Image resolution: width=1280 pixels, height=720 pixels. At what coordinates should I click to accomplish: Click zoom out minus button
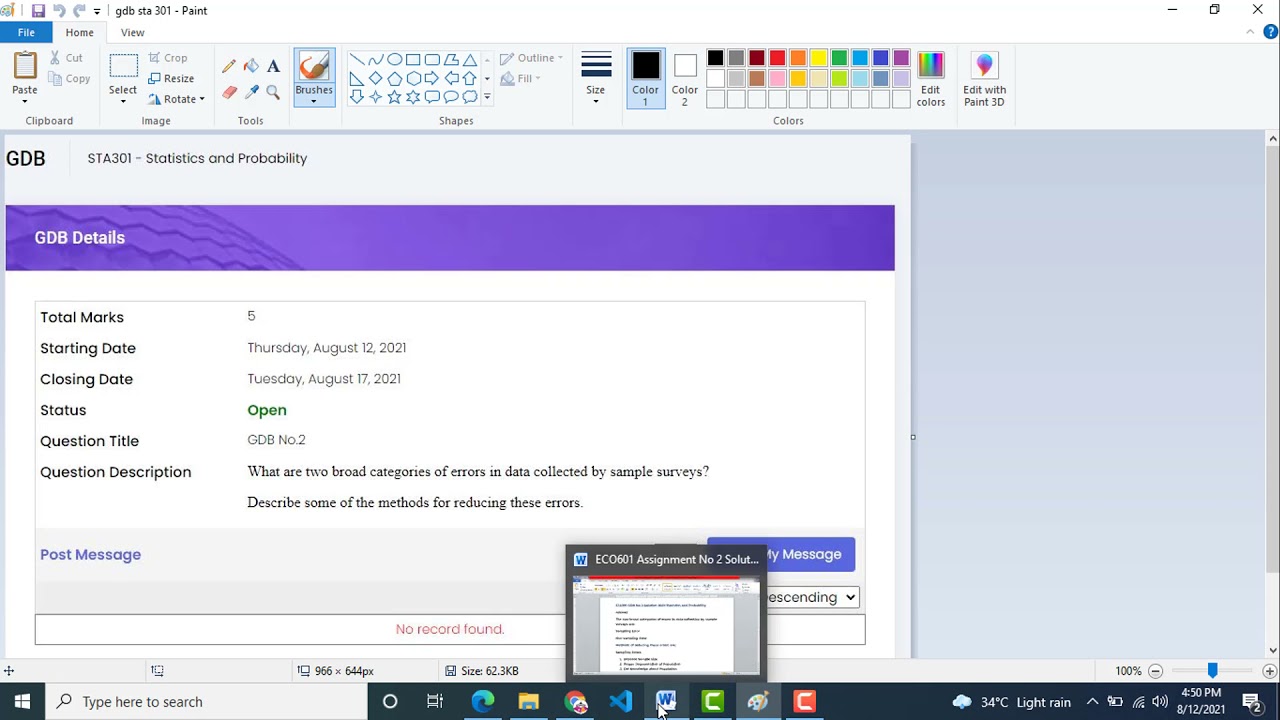click(1155, 671)
